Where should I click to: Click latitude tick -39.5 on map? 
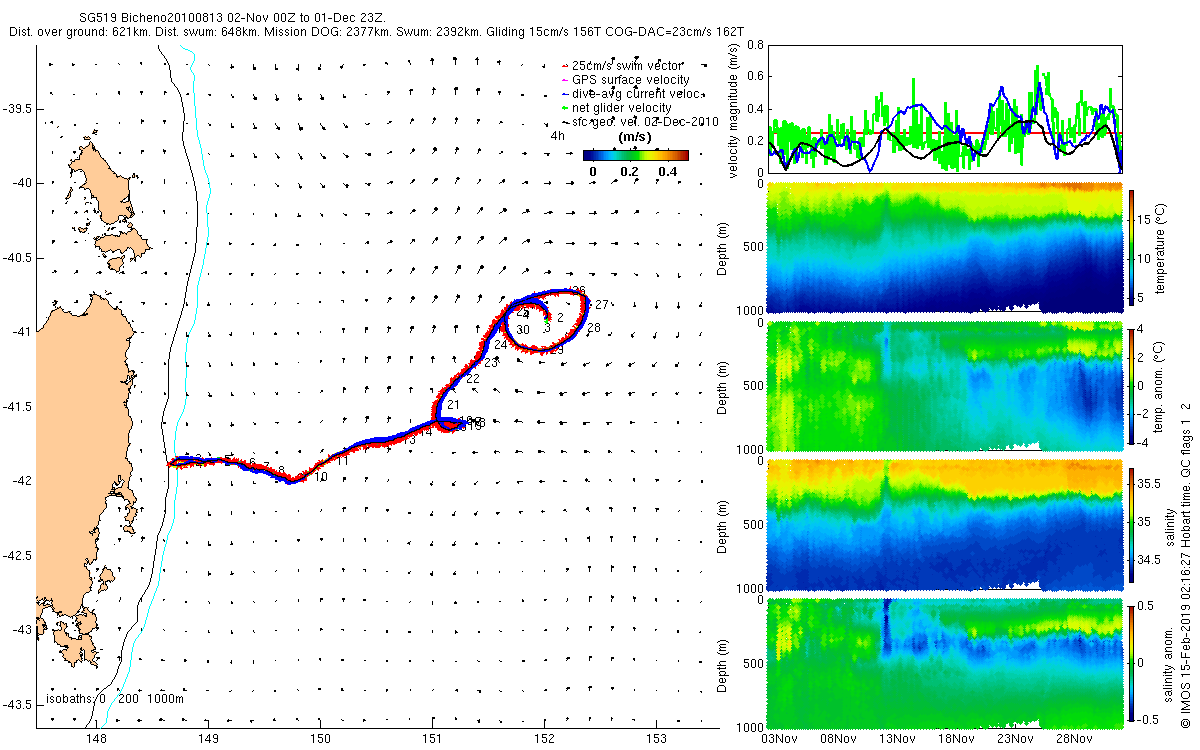pyautogui.click(x=17, y=108)
